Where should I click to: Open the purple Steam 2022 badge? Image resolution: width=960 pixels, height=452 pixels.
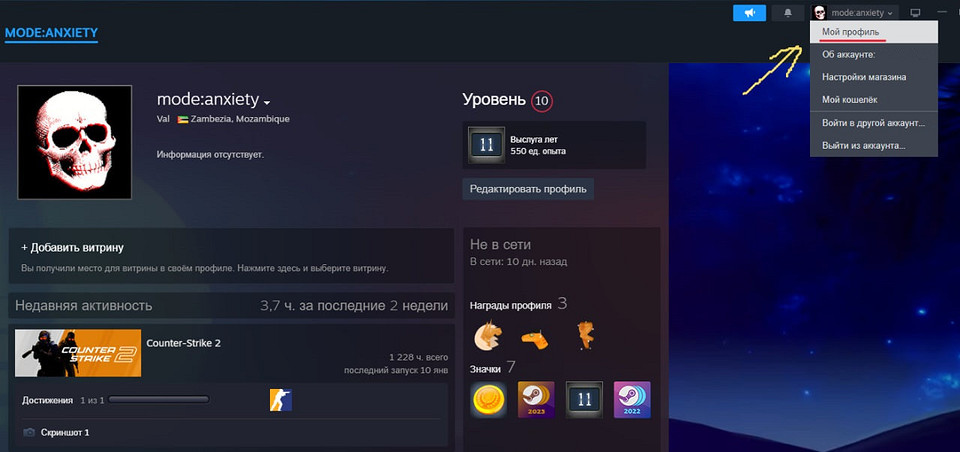pos(632,400)
